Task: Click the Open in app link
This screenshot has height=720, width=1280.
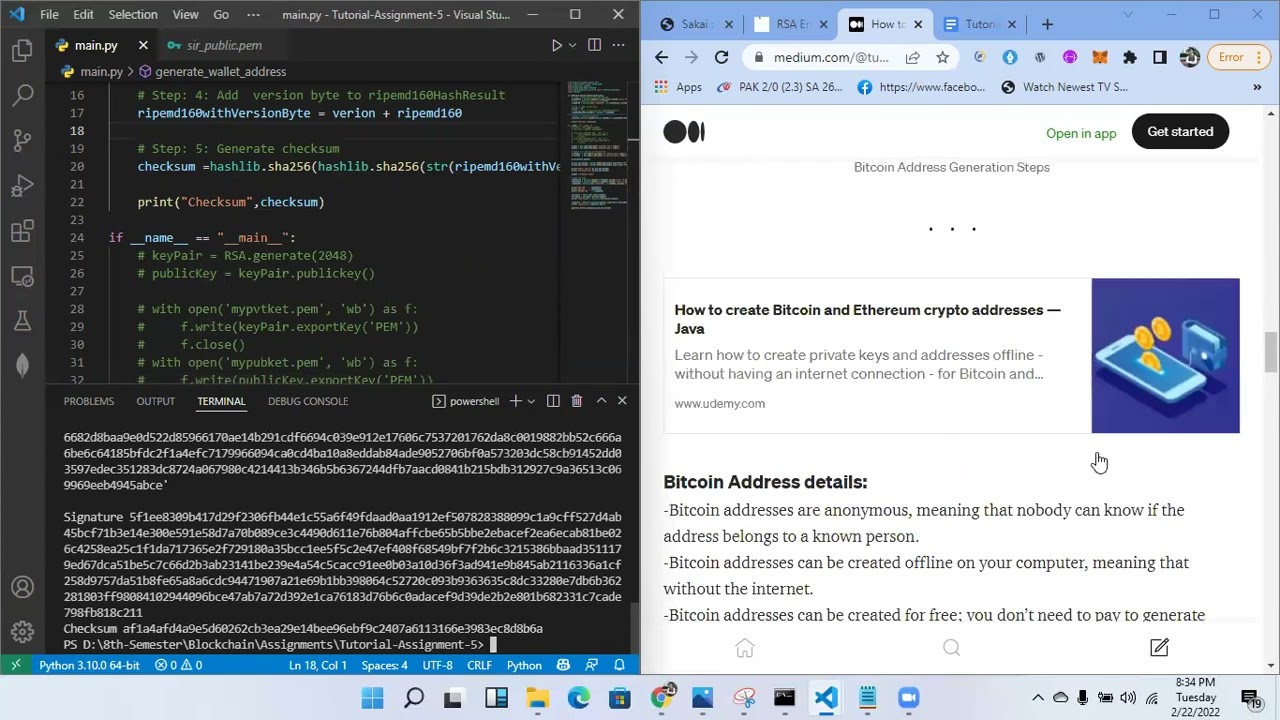Action: pyautogui.click(x=1081, y=132)
